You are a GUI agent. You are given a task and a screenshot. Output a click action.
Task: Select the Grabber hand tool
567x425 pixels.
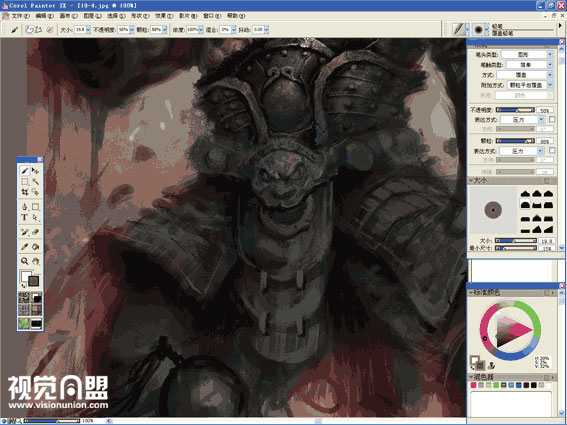(35, 261)
